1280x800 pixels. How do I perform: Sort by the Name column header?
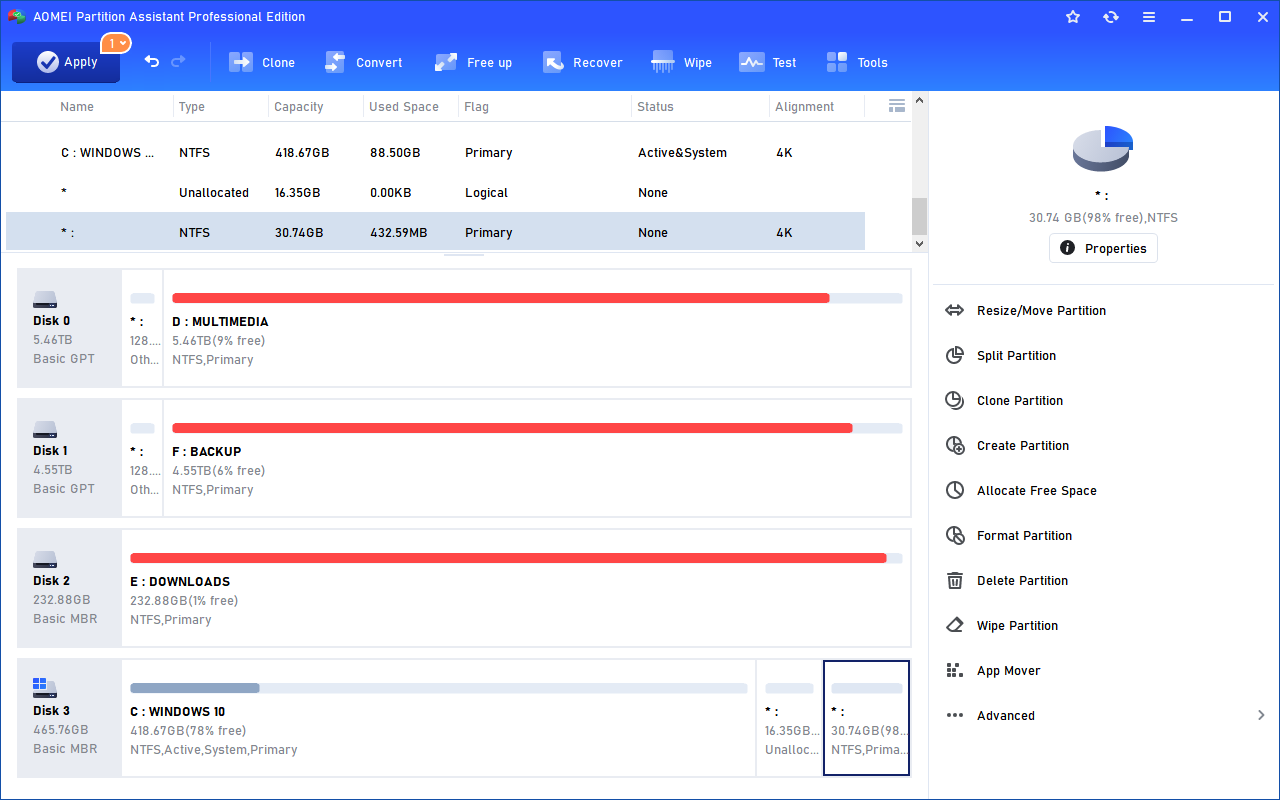click(77, 107)
